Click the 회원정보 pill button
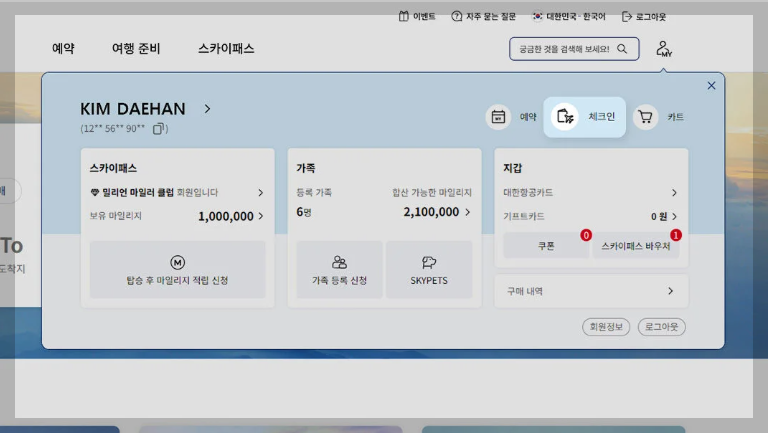The image size is (768, 433). (x=606, y=327)
